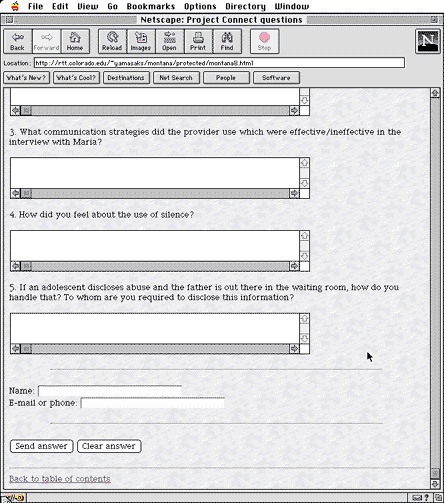Reload the current page

click(x=112, y=41)
